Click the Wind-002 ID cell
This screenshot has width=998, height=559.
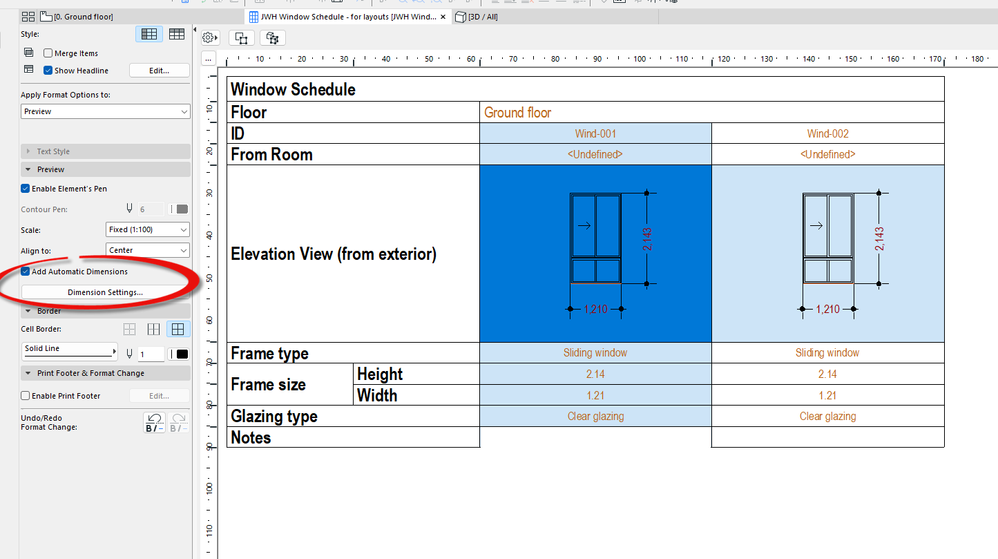827,134
